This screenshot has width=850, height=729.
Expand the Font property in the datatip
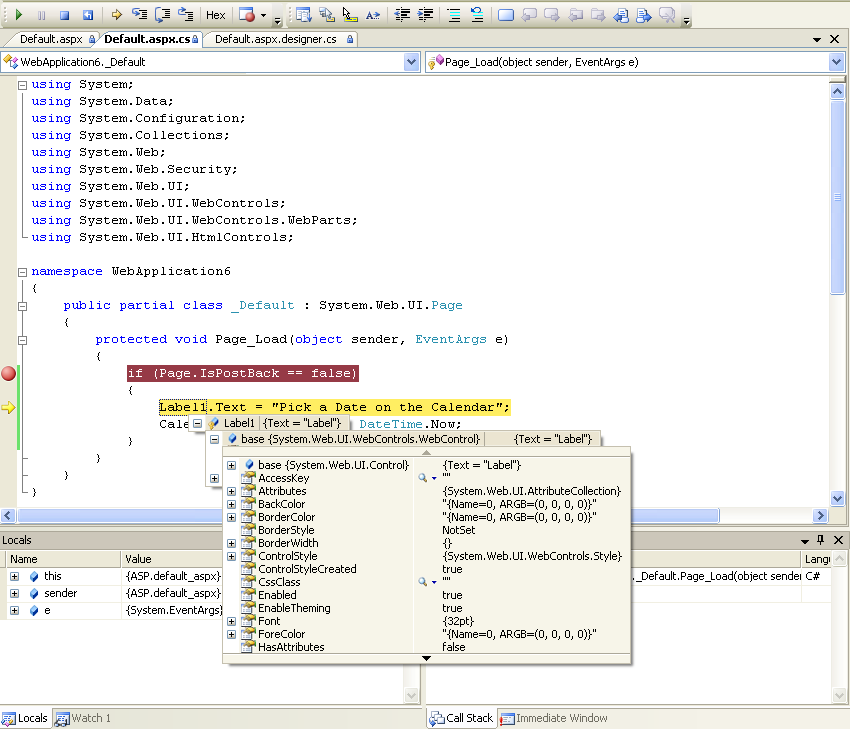232,621
